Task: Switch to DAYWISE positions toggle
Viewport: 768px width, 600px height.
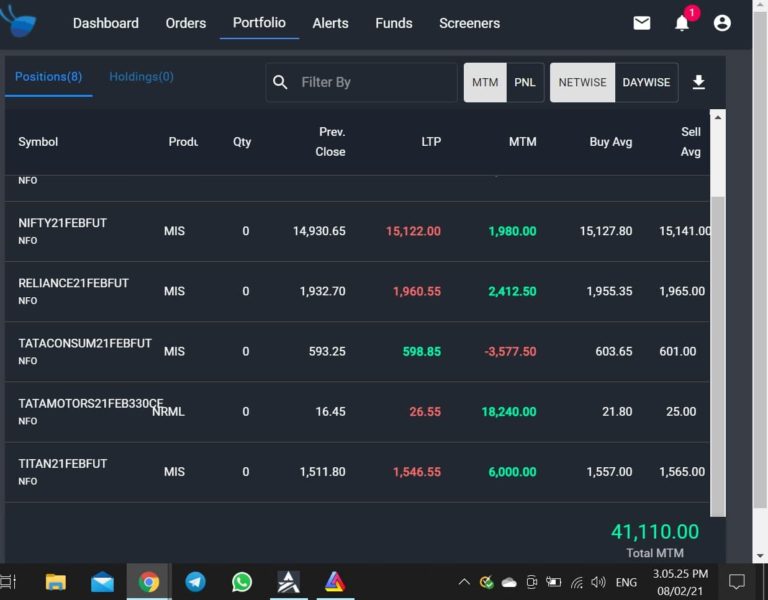Action: pos(646,82)
